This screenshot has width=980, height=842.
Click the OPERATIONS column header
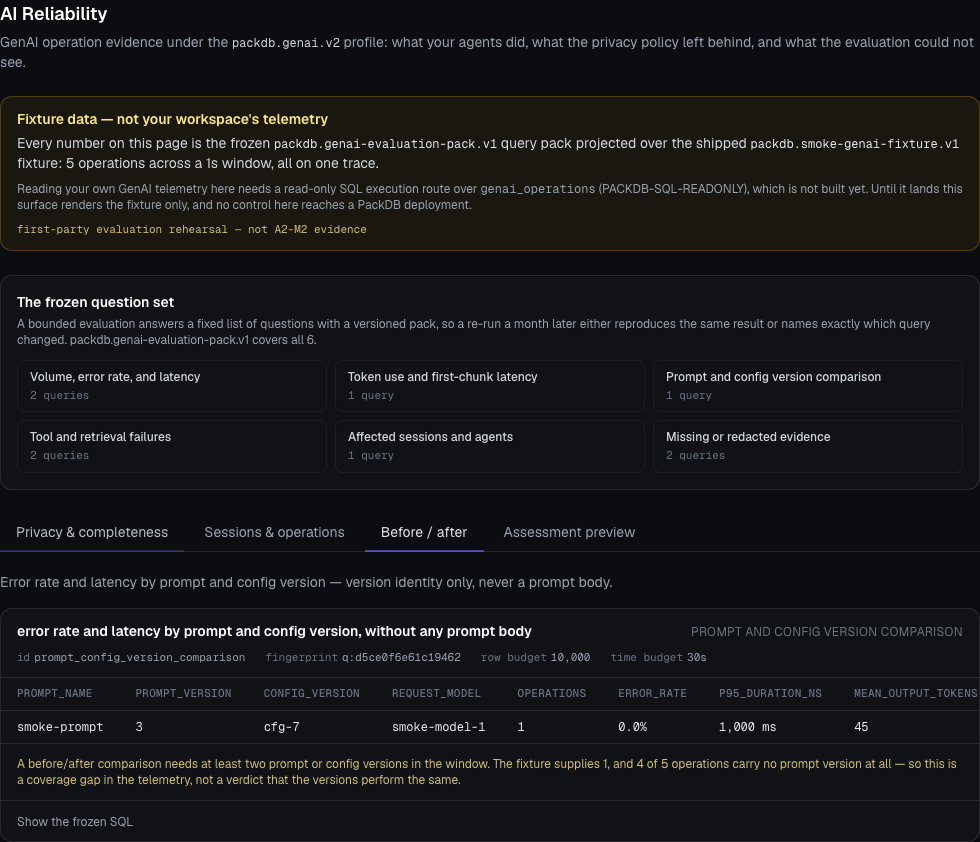[551, 693]
